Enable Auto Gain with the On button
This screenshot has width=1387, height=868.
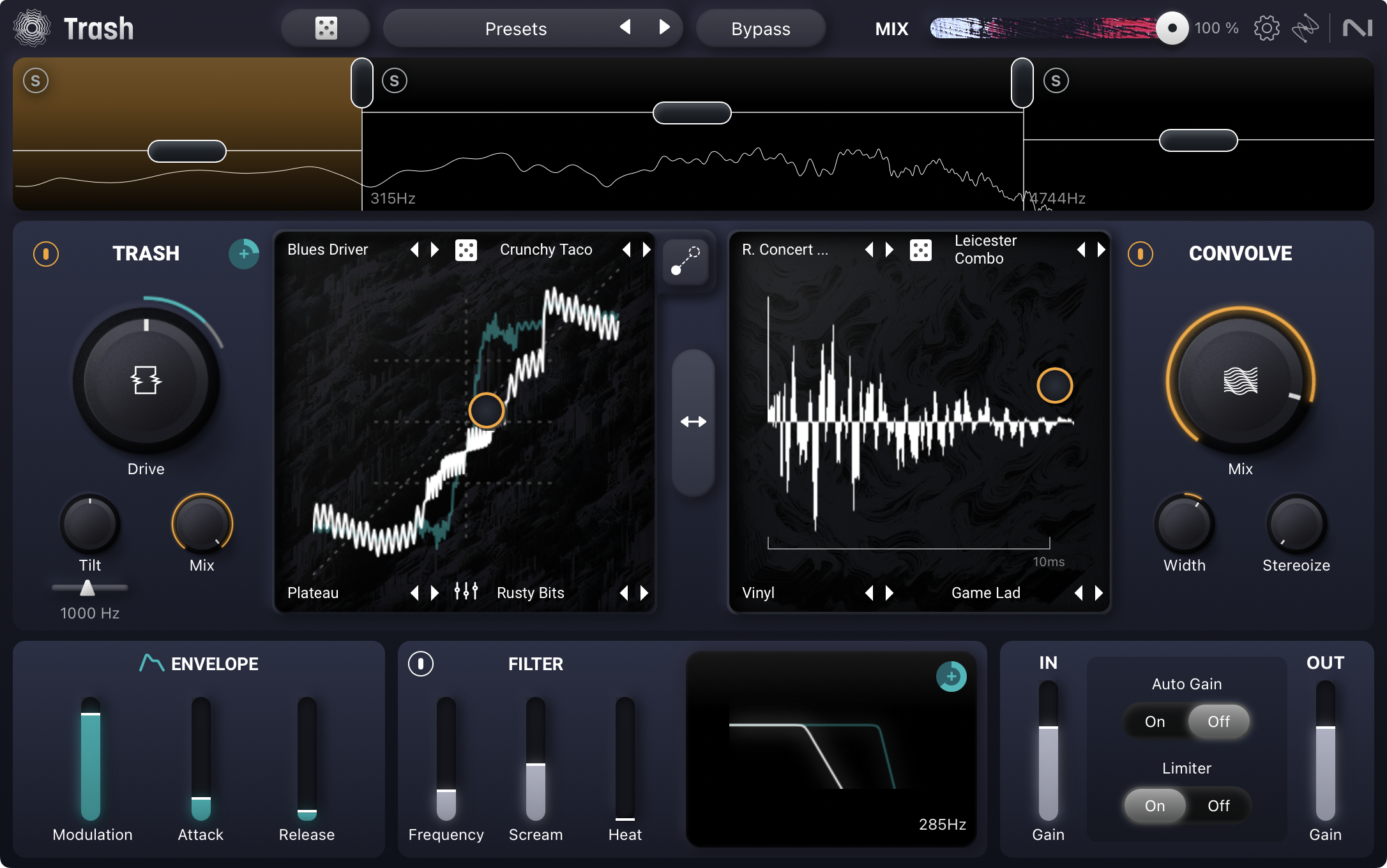pos(1155,721)
